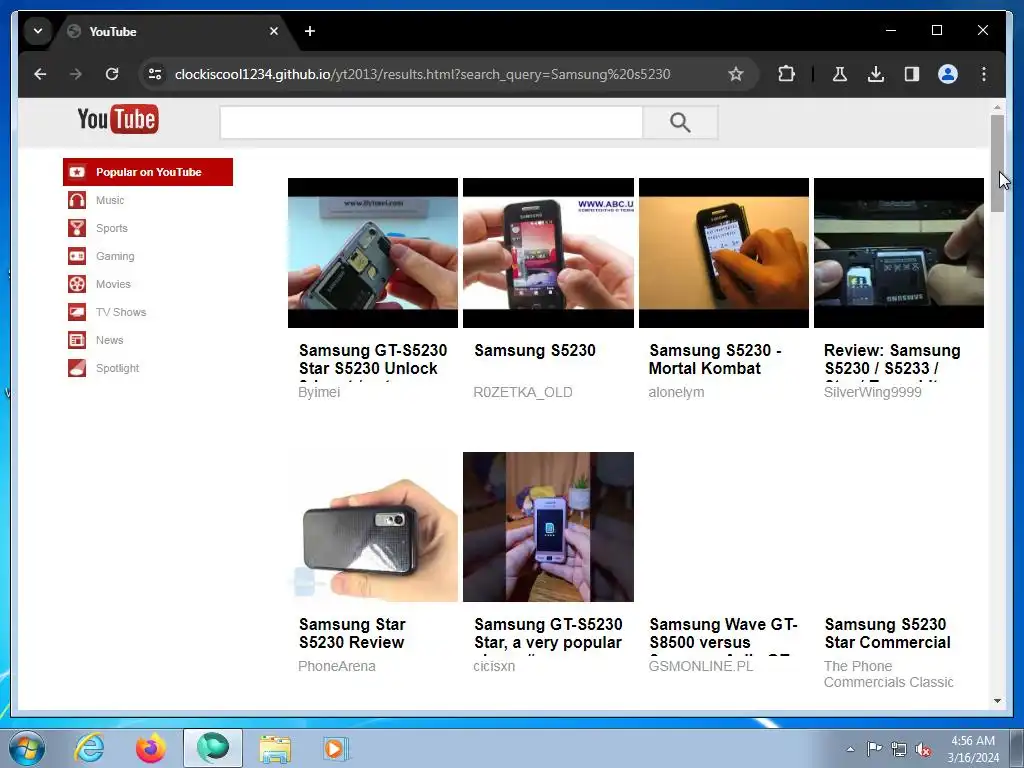Viewport: 1024px width, 768px height.
Task: Open Samsung S5230 Mortal Kombat thumbnail
Action: click(724, 253)
